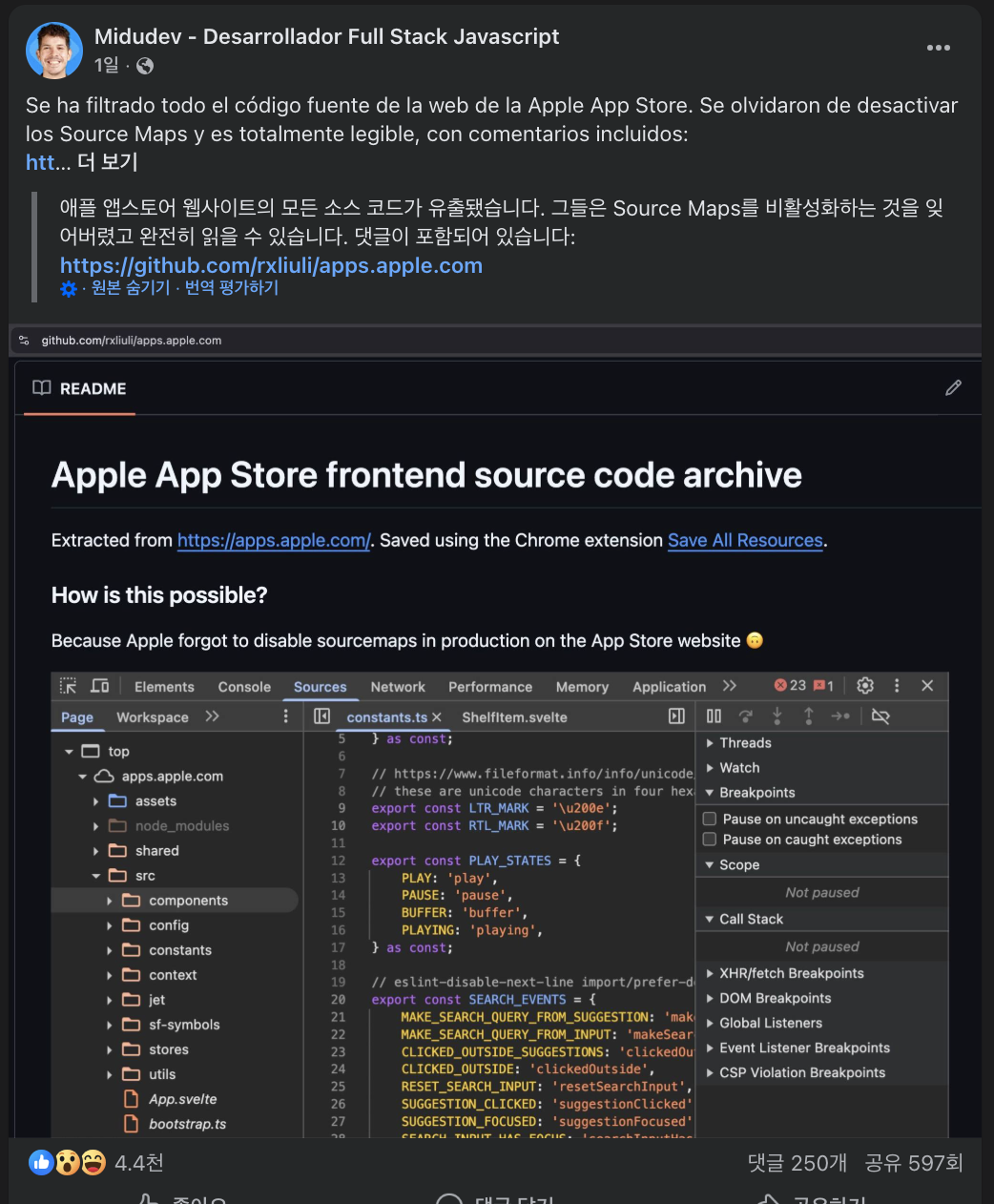Toggle the device toolbar icon in DevTools

pos(99,686)
